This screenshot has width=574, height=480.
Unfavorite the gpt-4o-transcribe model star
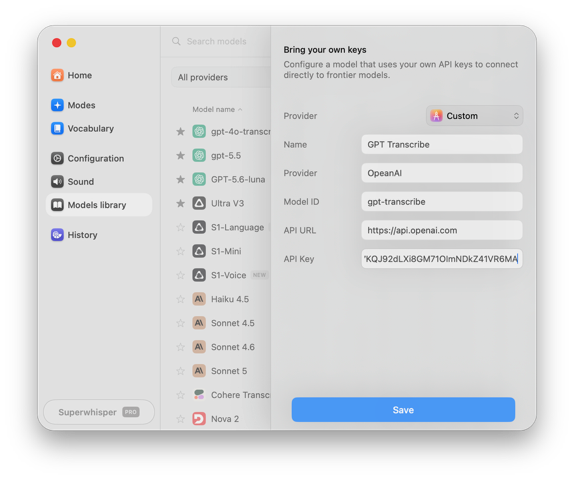(x=180, y=131)
